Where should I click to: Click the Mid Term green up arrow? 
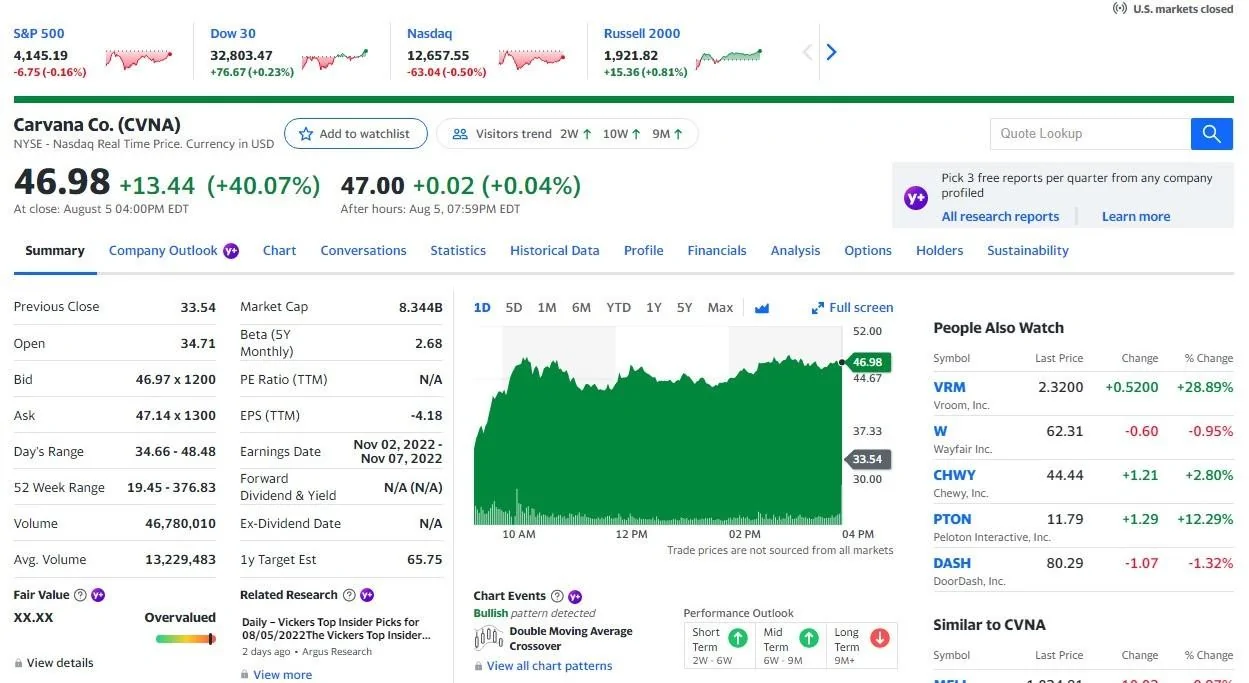[x=809, y=638]
